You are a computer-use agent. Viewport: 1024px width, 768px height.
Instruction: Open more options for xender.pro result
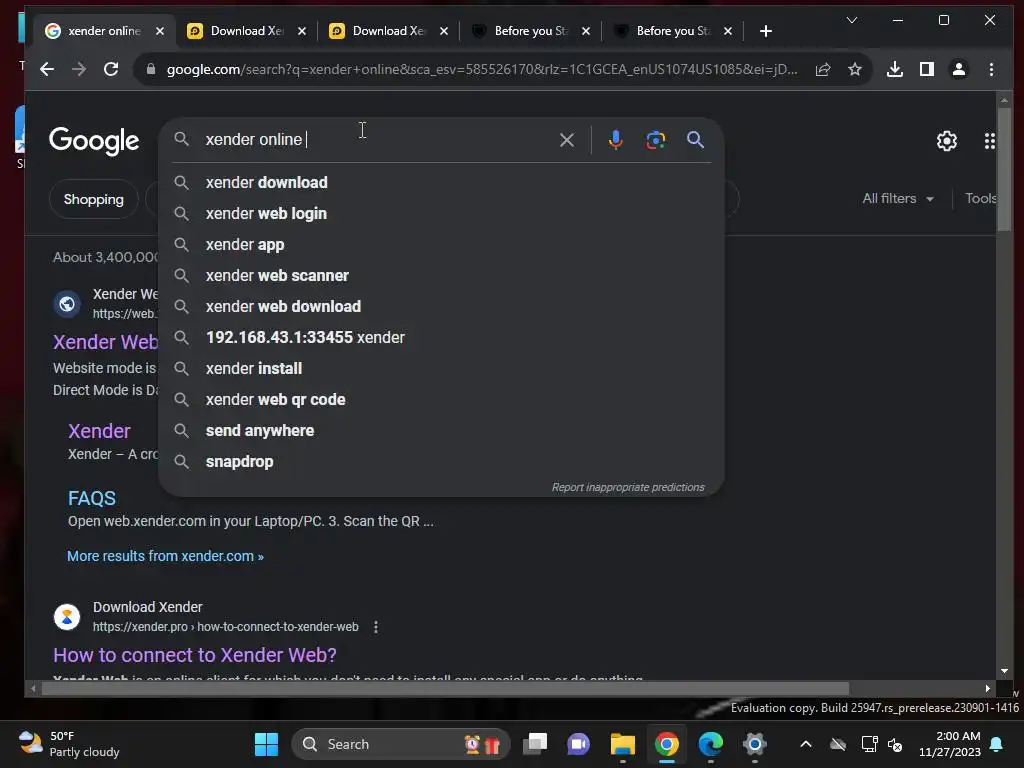tap(376, 627)
